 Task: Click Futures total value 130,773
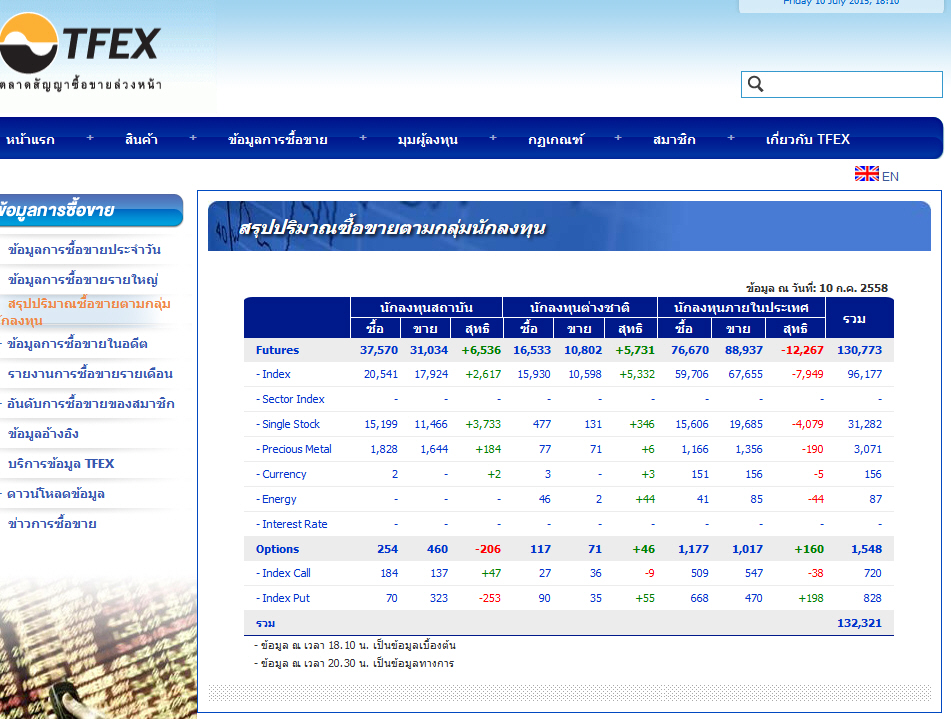pyautogui.click(x=859, y=350)
